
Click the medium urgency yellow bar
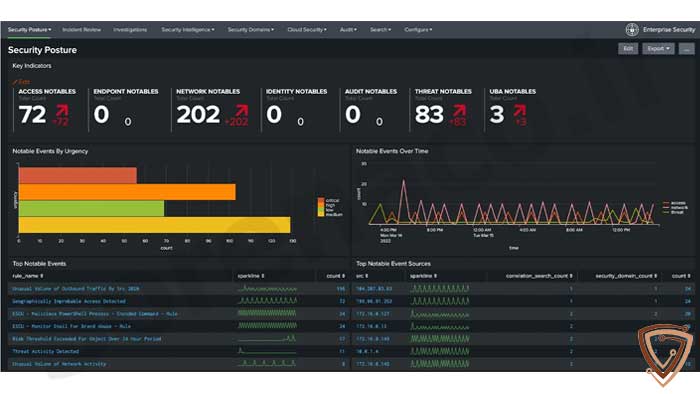pyautogui.click(x=154, y=225)
